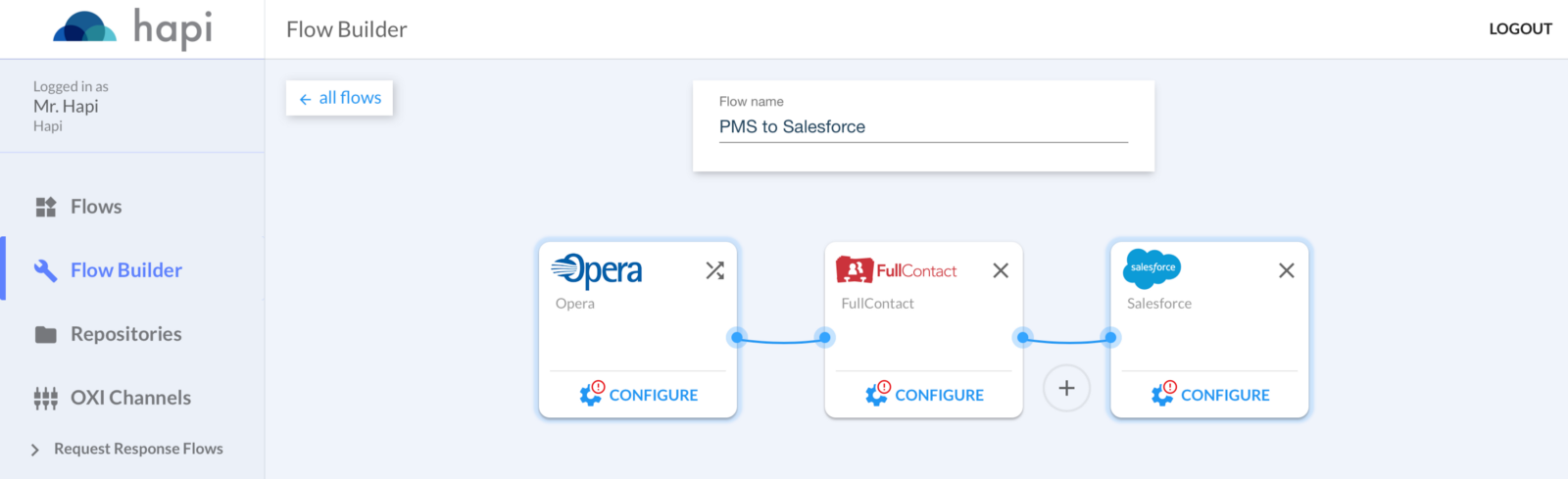Log out using LOGOUT link
This screenshot has width=1568, height=479.
[x=1520, y=29]
